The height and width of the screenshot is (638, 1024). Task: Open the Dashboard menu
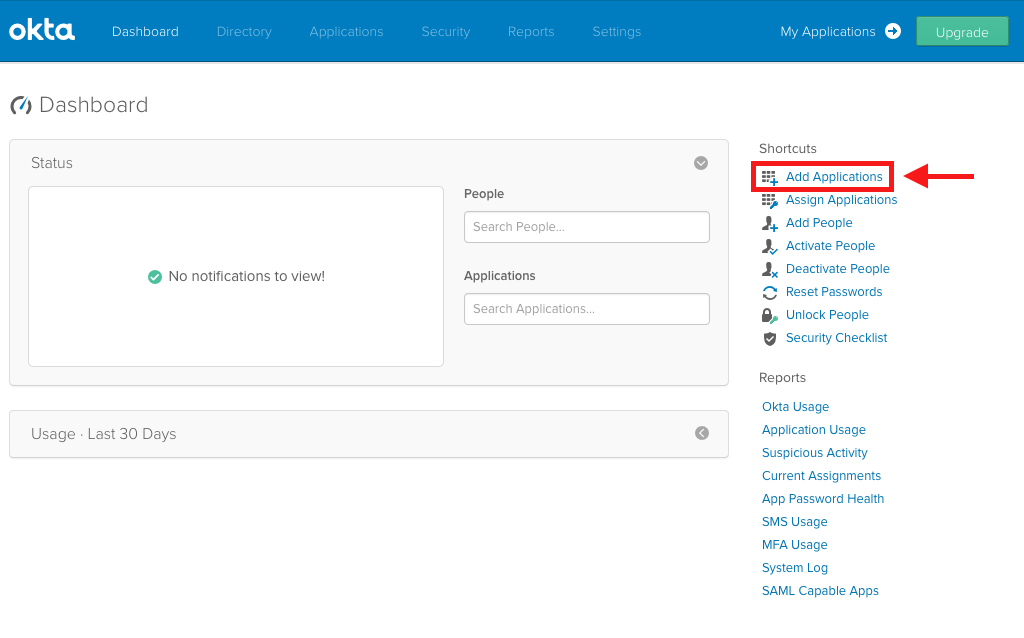tap(145, 31)
